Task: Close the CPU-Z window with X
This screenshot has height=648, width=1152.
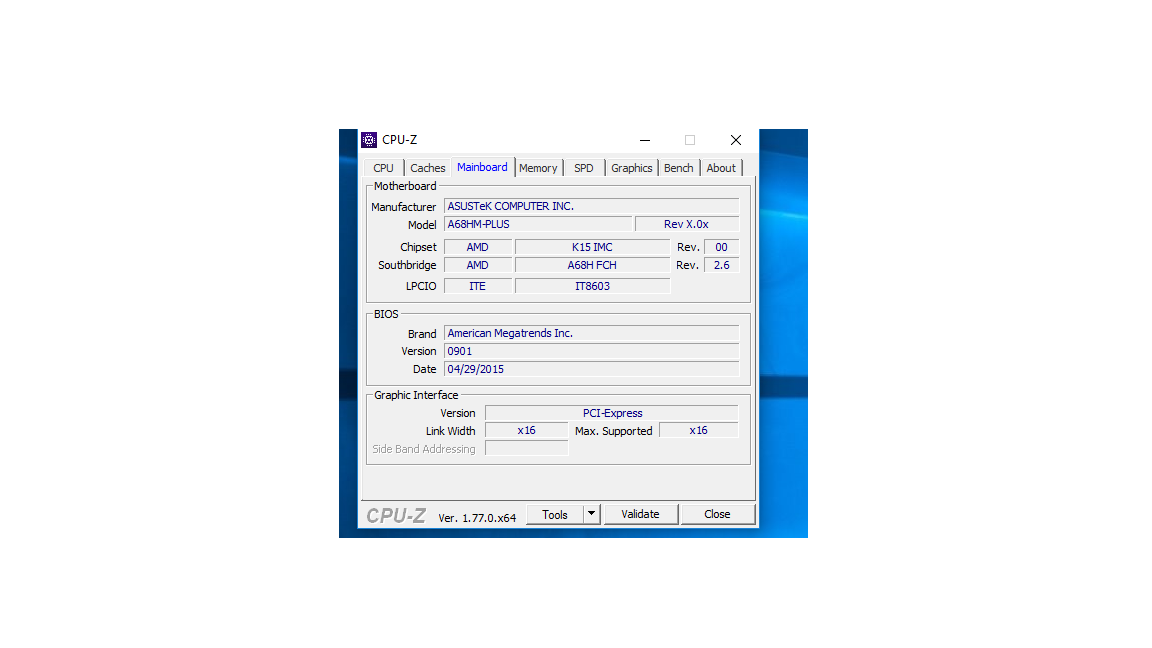Action: 735,140
